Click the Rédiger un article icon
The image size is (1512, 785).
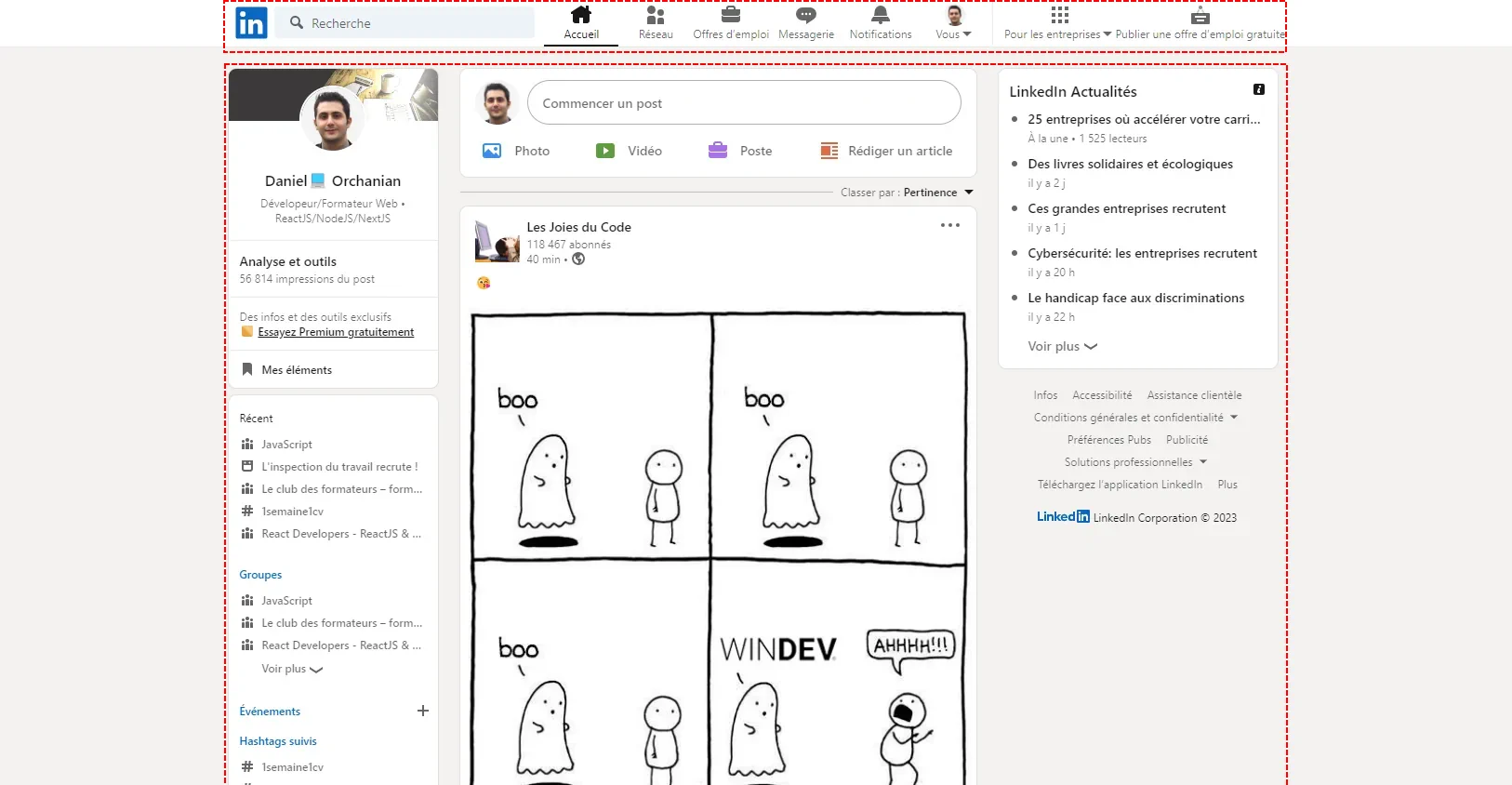(x=829, y=151)
